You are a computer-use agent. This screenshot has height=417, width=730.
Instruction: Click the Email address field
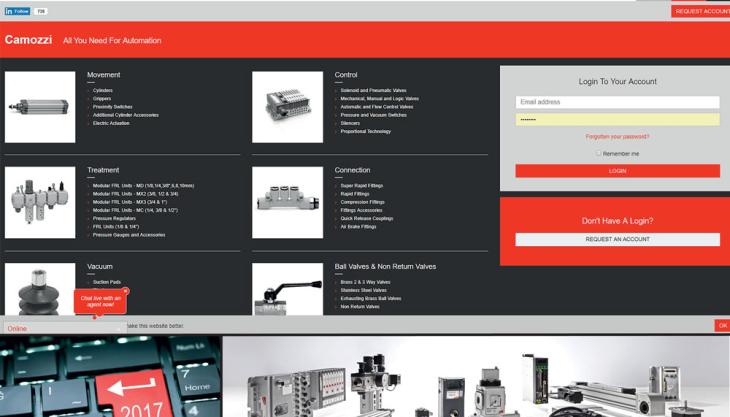pyautogui.click(x=617, y=102)
